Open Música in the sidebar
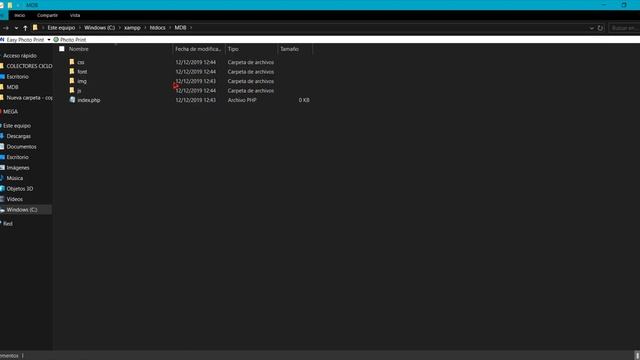 point(15,178)
